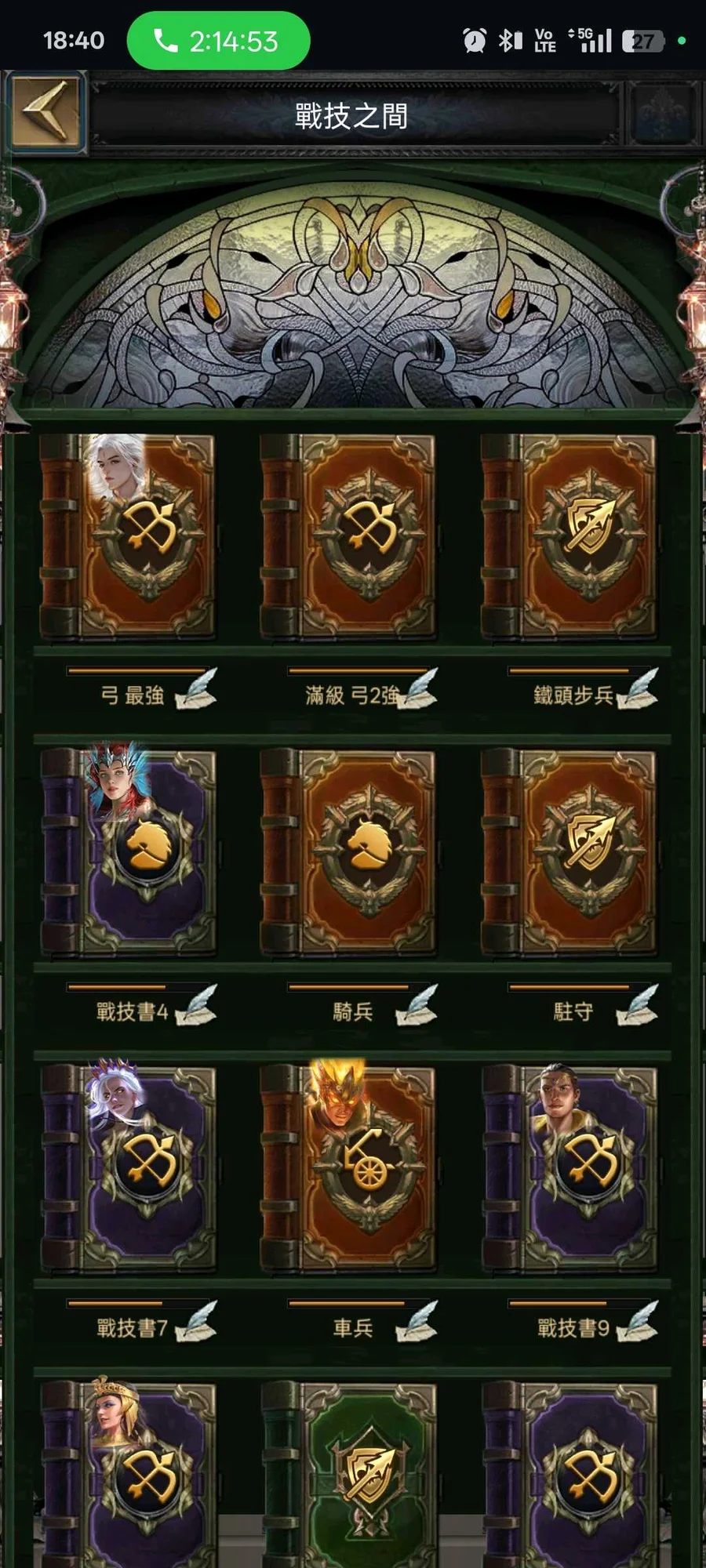Edit the 駐守 book name quill
The width and height of the screenshot is (706, 1568).
click(637, 1006)
